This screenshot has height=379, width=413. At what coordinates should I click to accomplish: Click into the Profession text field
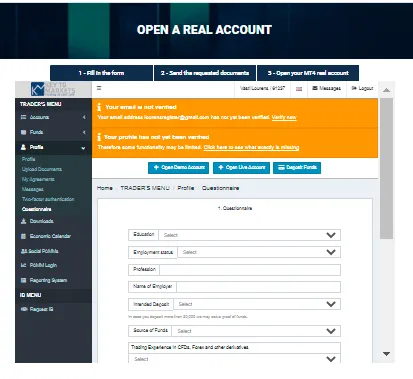point(250,270)
